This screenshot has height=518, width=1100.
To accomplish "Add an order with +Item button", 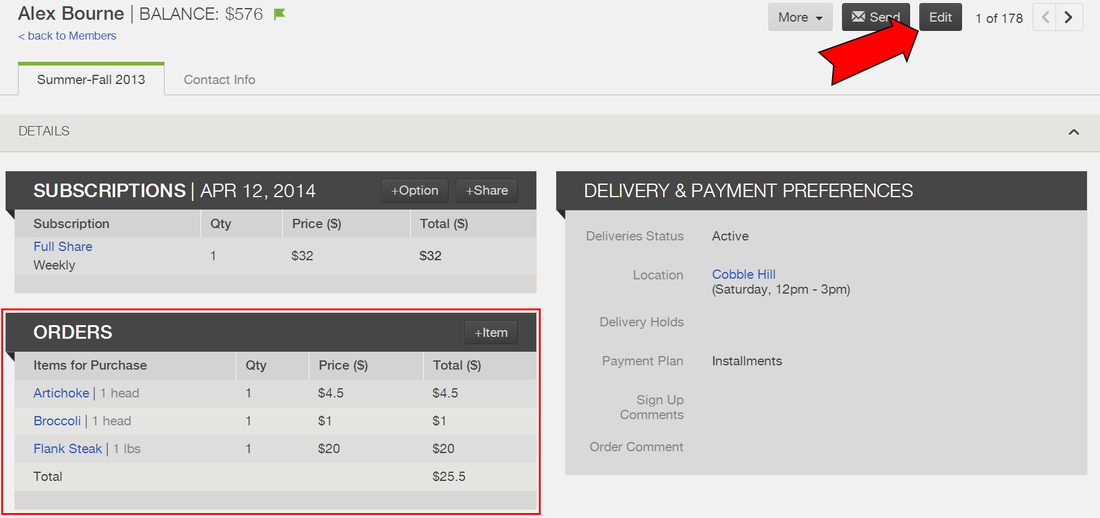I will click(x=491, y=333).
